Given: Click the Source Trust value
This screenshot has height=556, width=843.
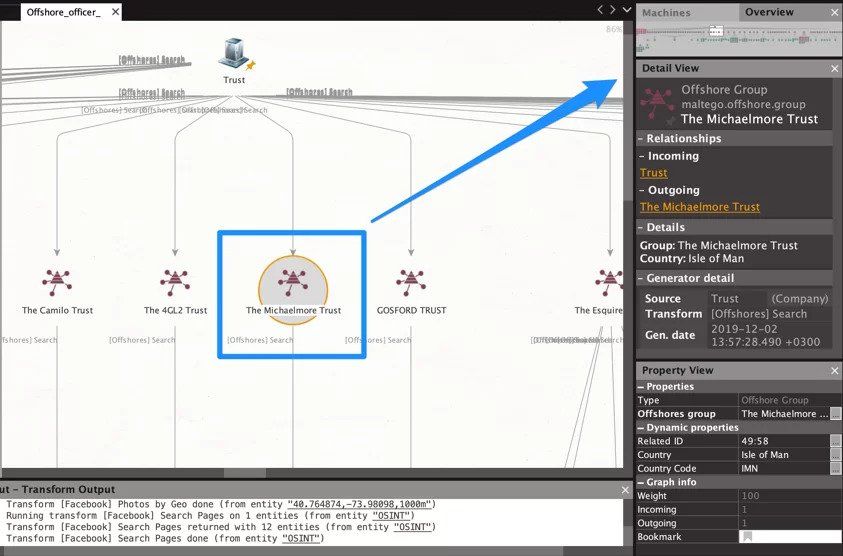Looking at the screenshot, I should [x=724, y=299].
